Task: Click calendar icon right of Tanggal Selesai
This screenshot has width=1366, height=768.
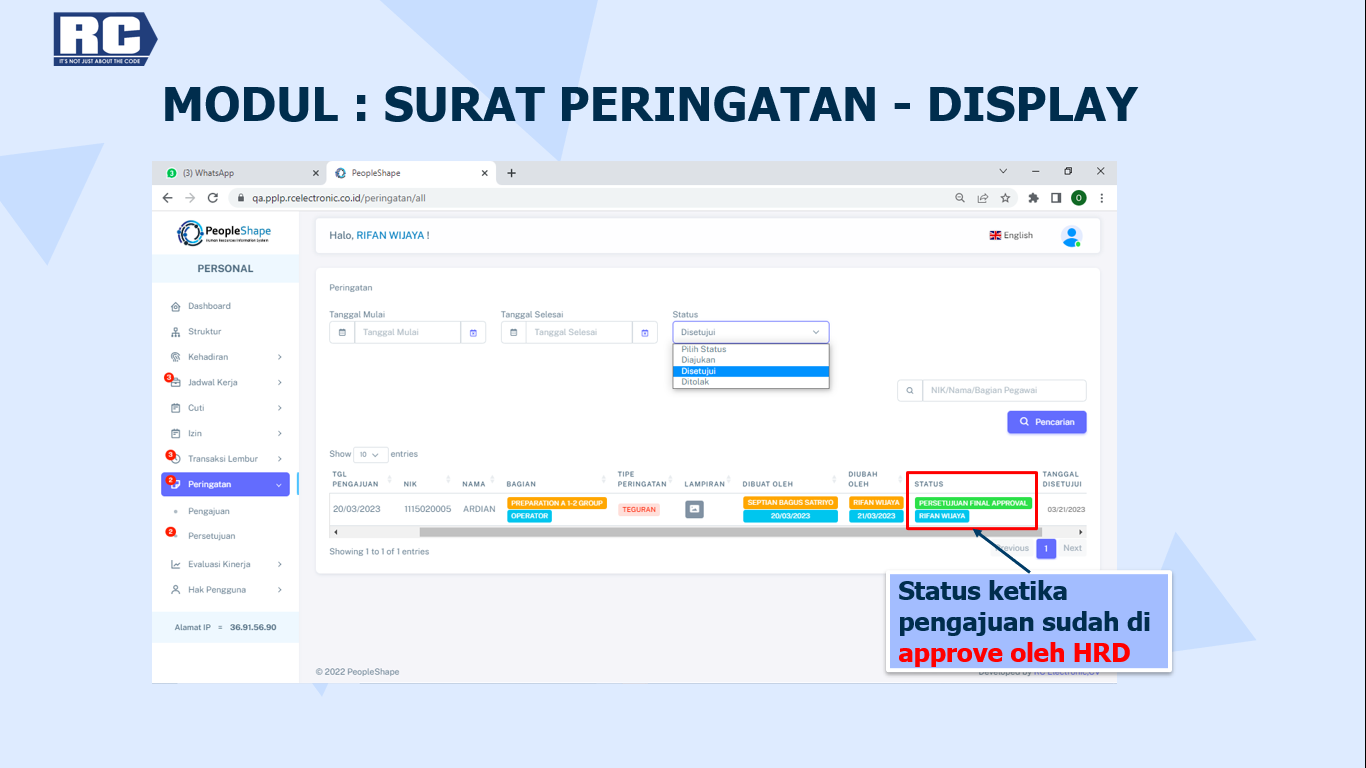Action: click(x=645, y=332)
